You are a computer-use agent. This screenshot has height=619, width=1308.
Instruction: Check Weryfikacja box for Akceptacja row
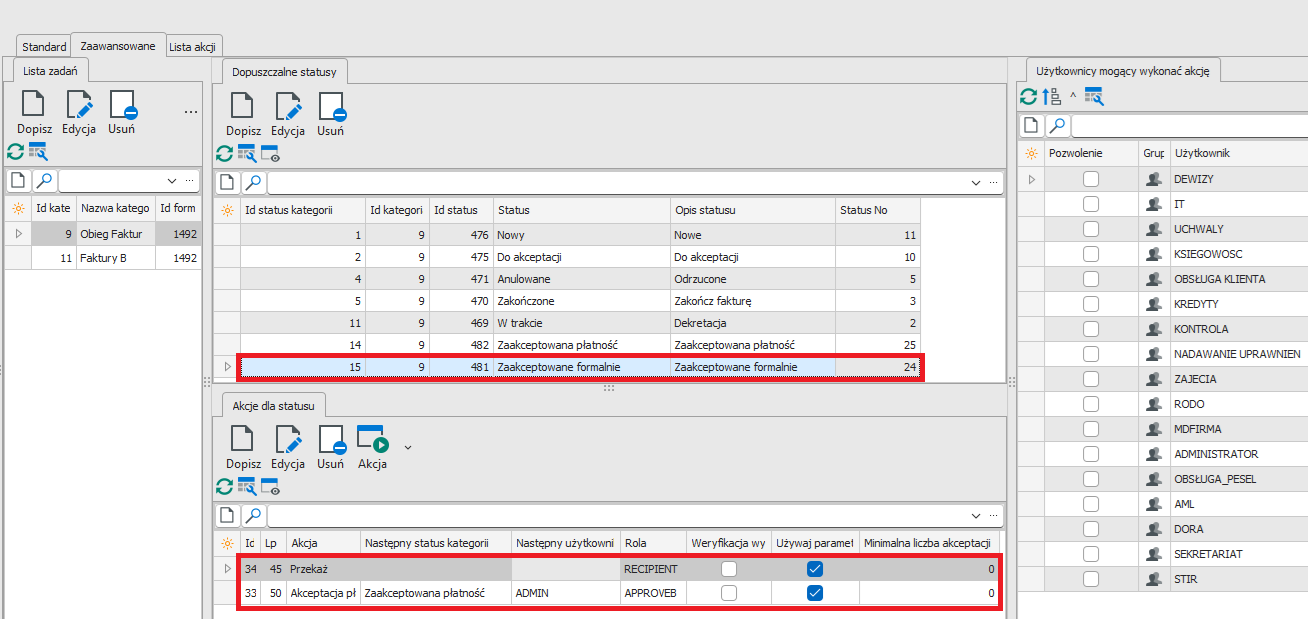click(729, 593)
